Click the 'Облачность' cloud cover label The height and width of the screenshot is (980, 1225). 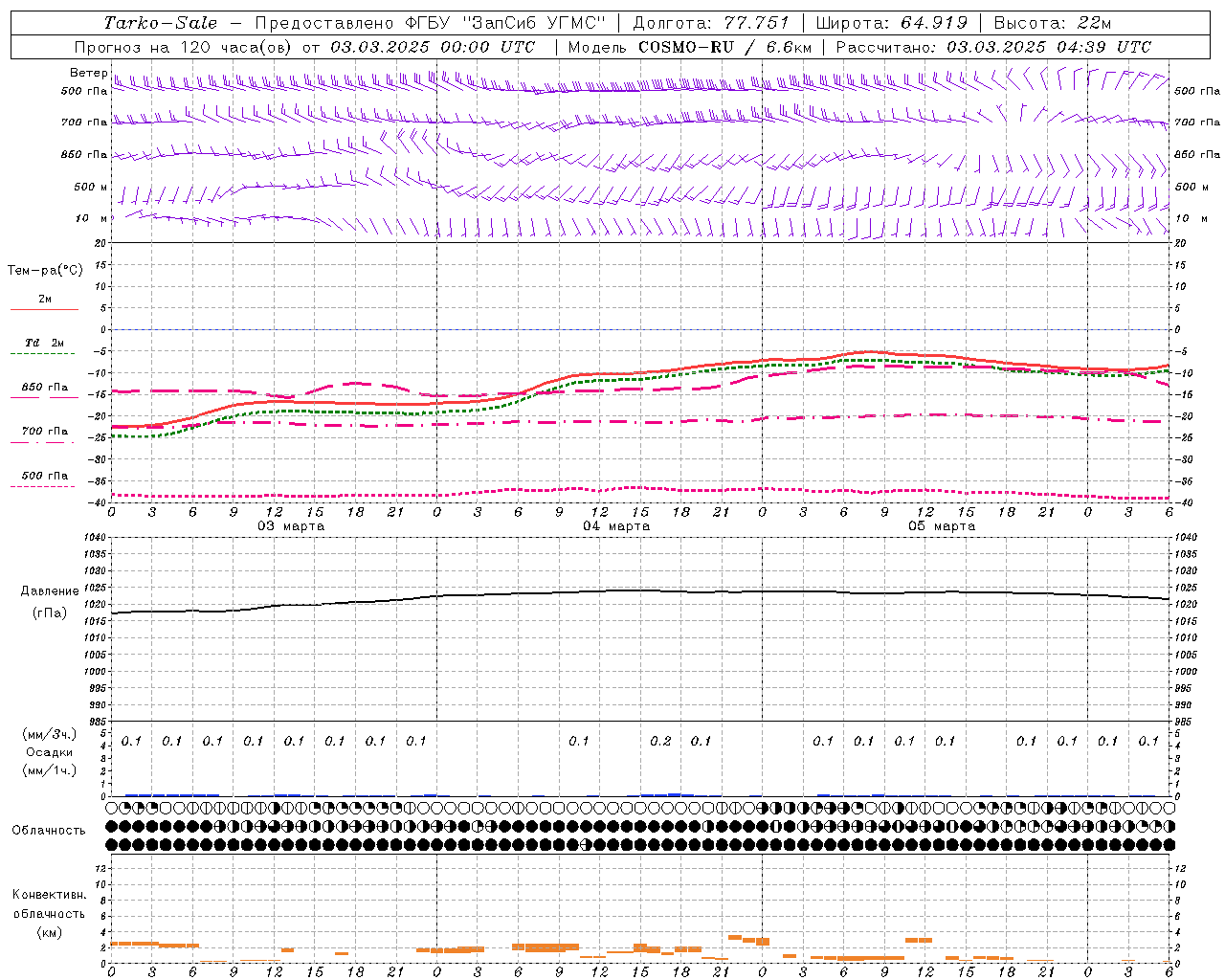click(49, 831)
